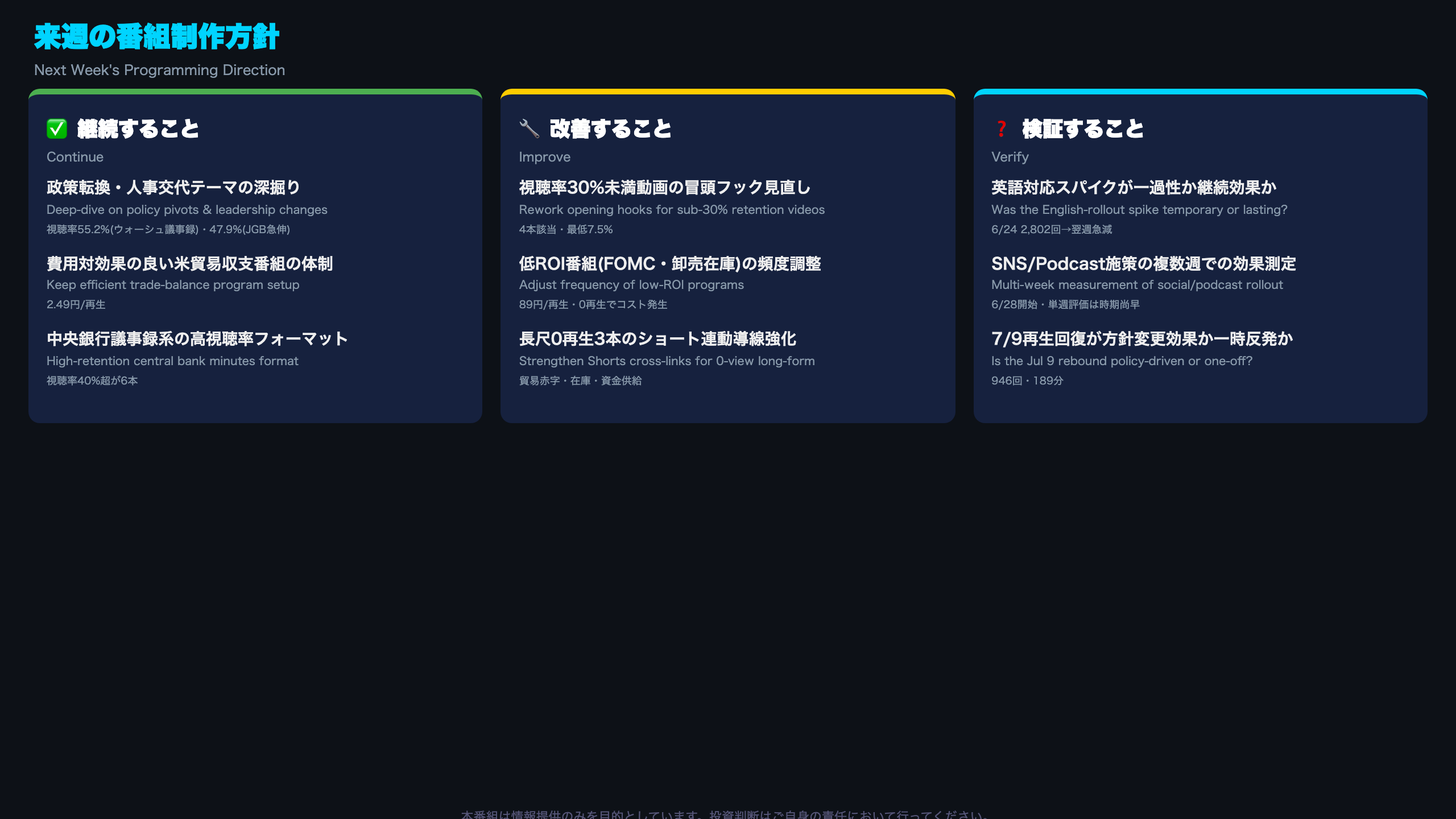This screenshot has width=1456, height=819.
Task: Select 英語対応スパイクが一過性か継続効果か item
Action: [x=1134, y=187]
